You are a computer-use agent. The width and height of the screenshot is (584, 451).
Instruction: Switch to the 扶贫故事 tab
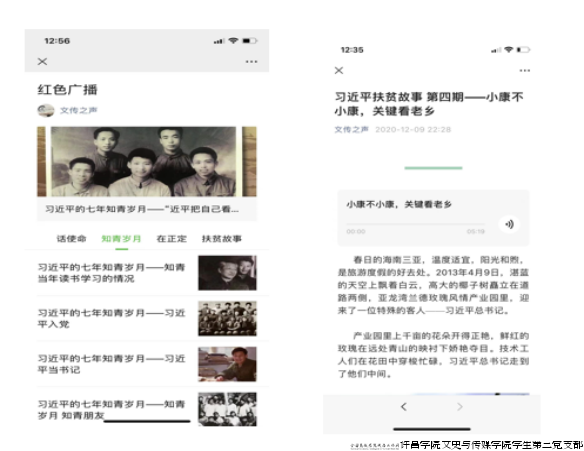coord(222,239)
